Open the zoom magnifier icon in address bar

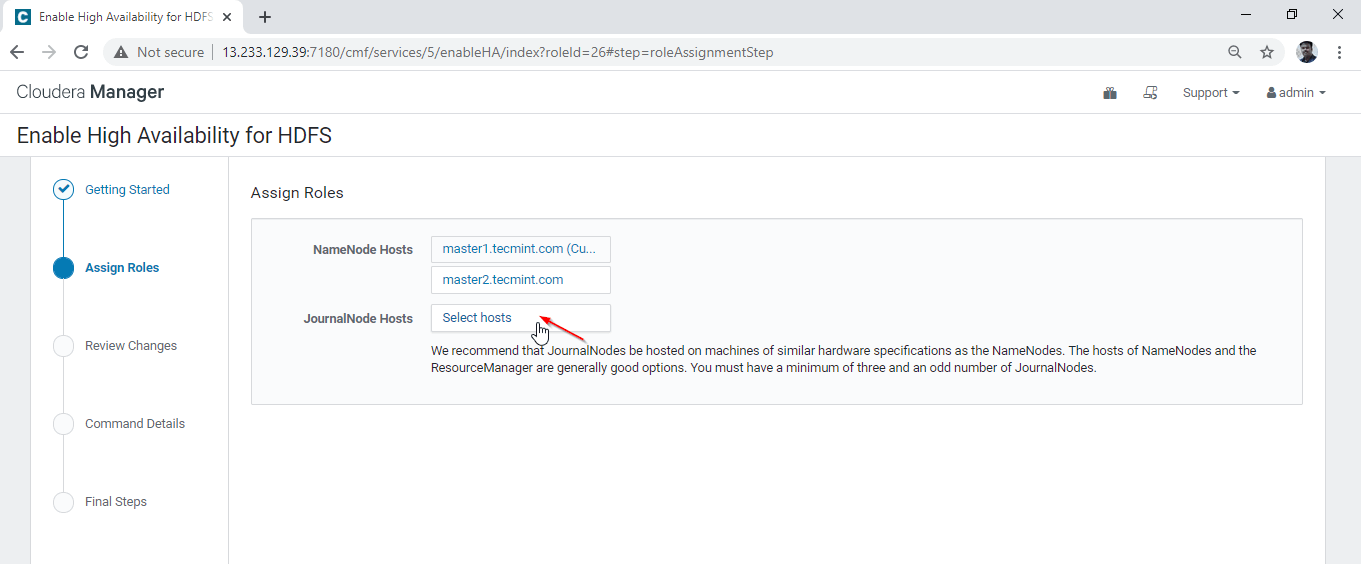click(1235, 52)
